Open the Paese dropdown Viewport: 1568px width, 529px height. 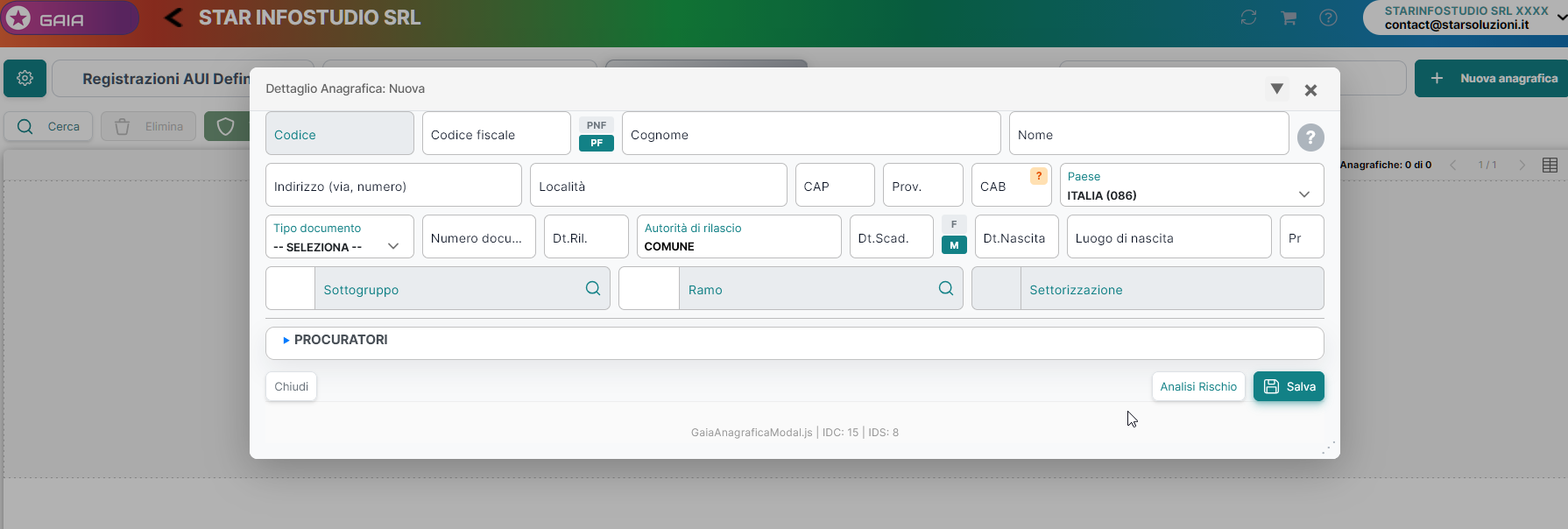pyautogui.click(x=1191, y=185)
